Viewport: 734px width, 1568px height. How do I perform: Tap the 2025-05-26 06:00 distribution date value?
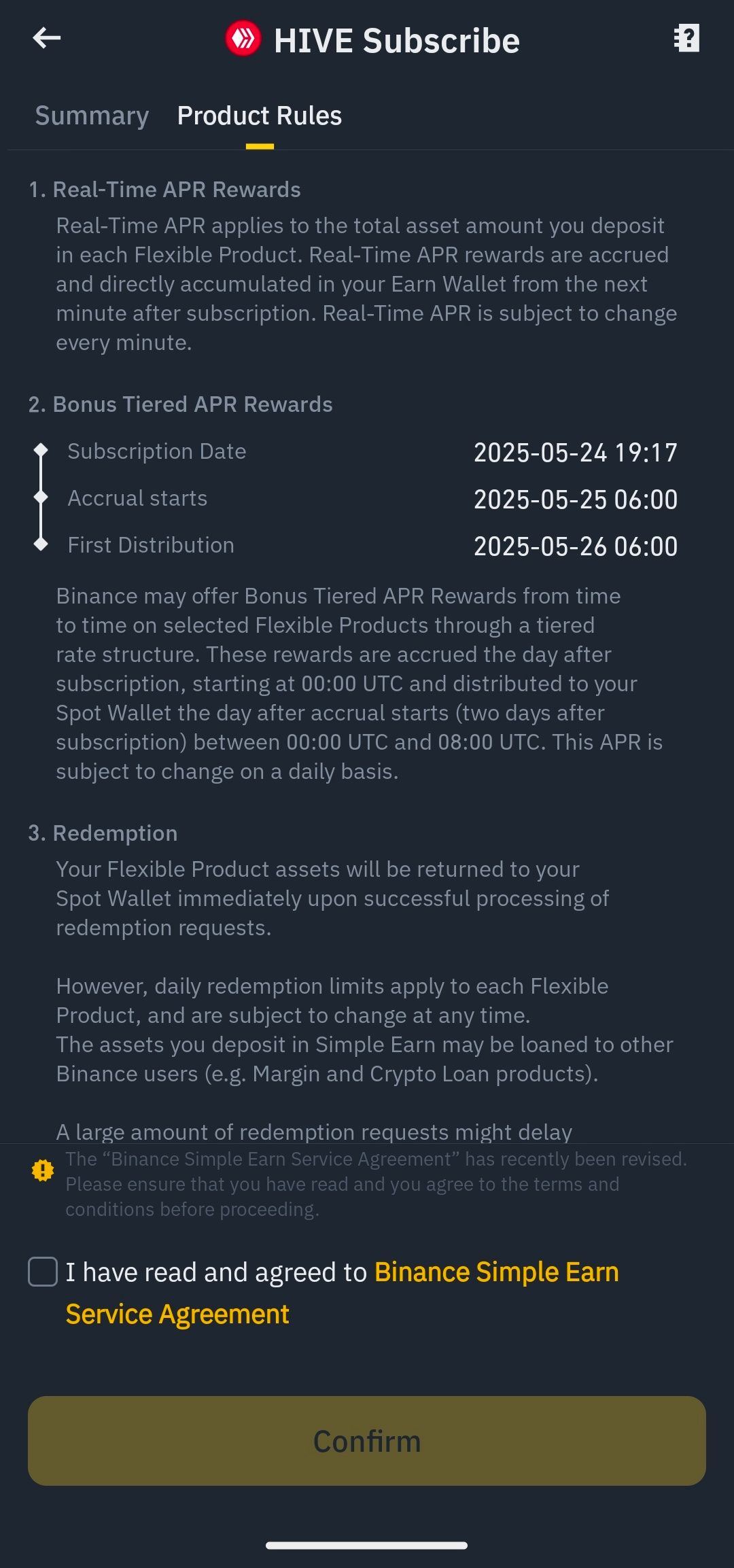pos(576,546)
